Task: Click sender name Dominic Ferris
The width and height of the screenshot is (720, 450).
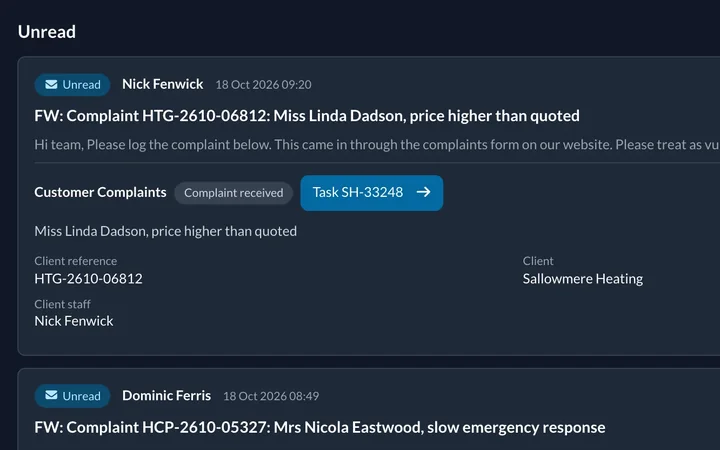Action: click(x=166, y=395)
